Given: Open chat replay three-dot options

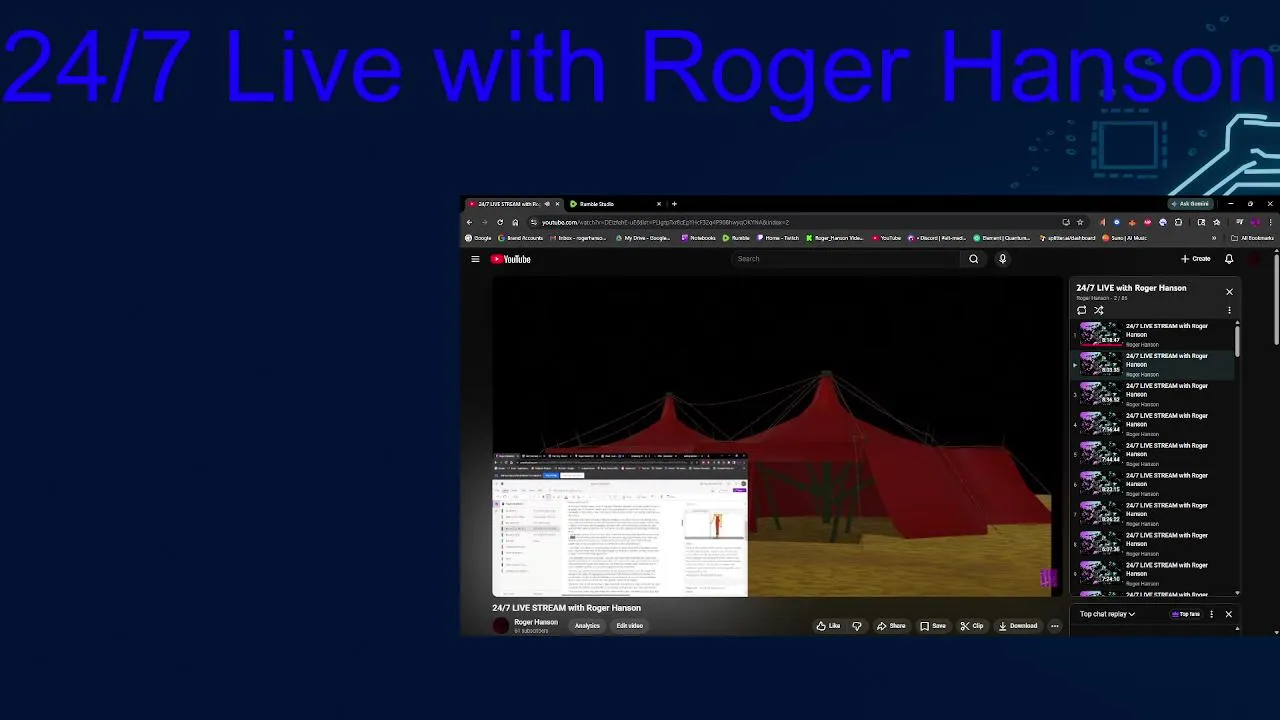Looking at the screenshot, I should 1211,614.
